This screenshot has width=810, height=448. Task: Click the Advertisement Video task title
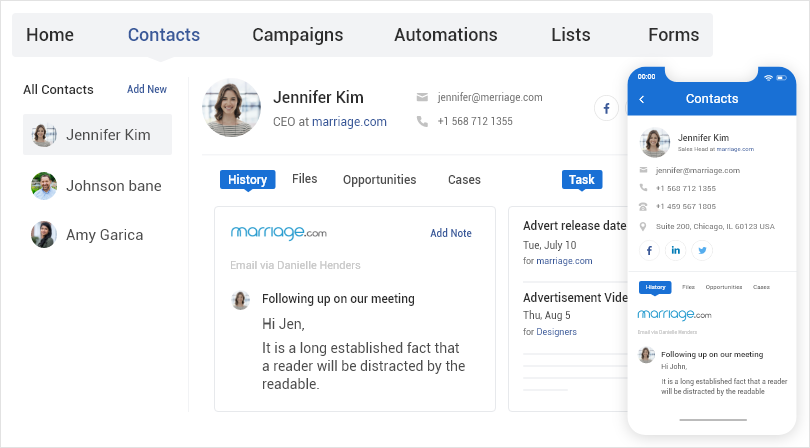pos(575,298)
